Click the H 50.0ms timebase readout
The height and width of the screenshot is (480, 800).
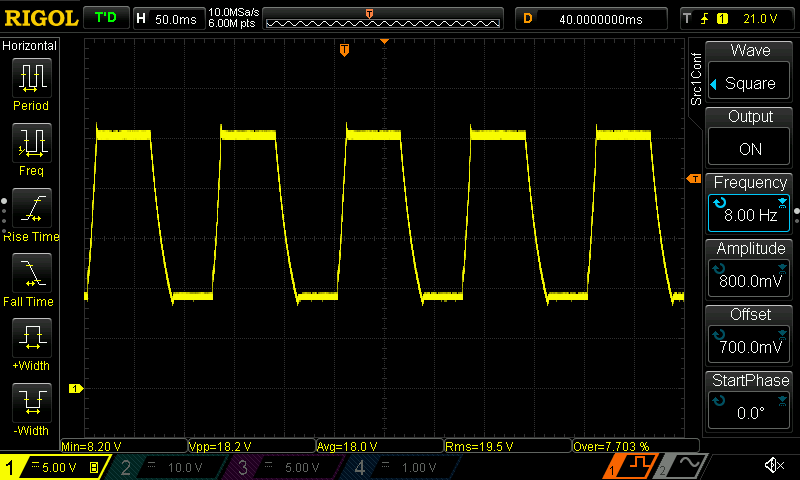[x=169, y=19]
